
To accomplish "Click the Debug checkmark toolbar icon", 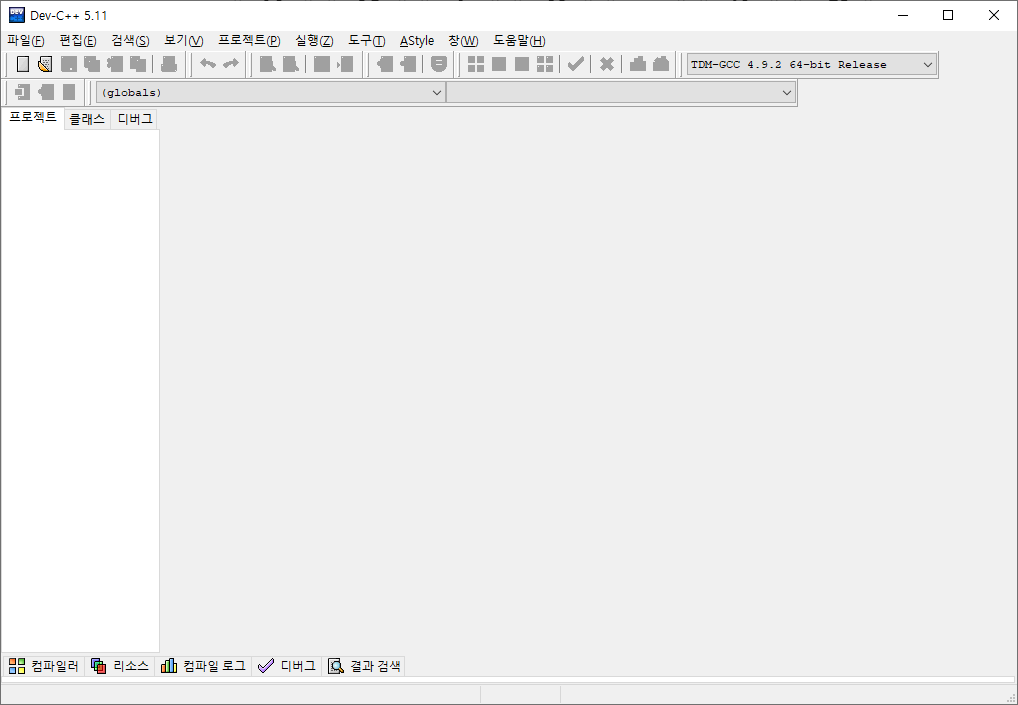I will click(x=575, y=64).
